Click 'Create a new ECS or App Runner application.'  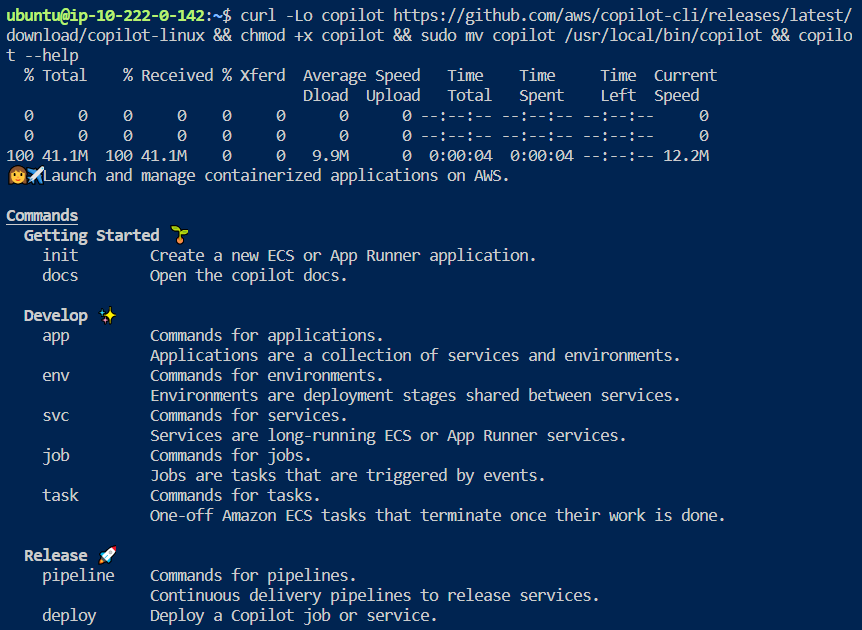tap(343, 256)
